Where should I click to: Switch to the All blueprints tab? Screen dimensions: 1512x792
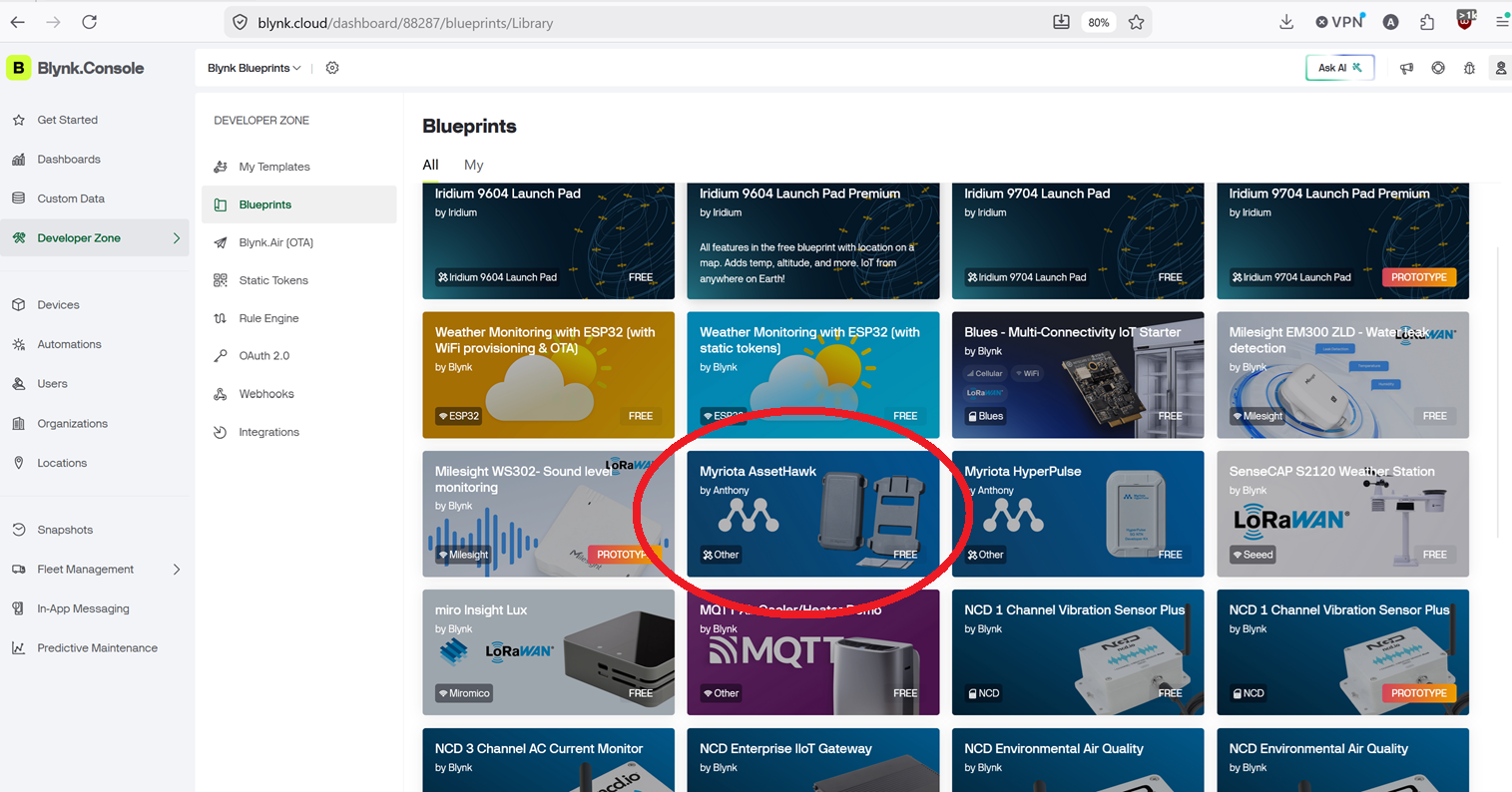430,165
